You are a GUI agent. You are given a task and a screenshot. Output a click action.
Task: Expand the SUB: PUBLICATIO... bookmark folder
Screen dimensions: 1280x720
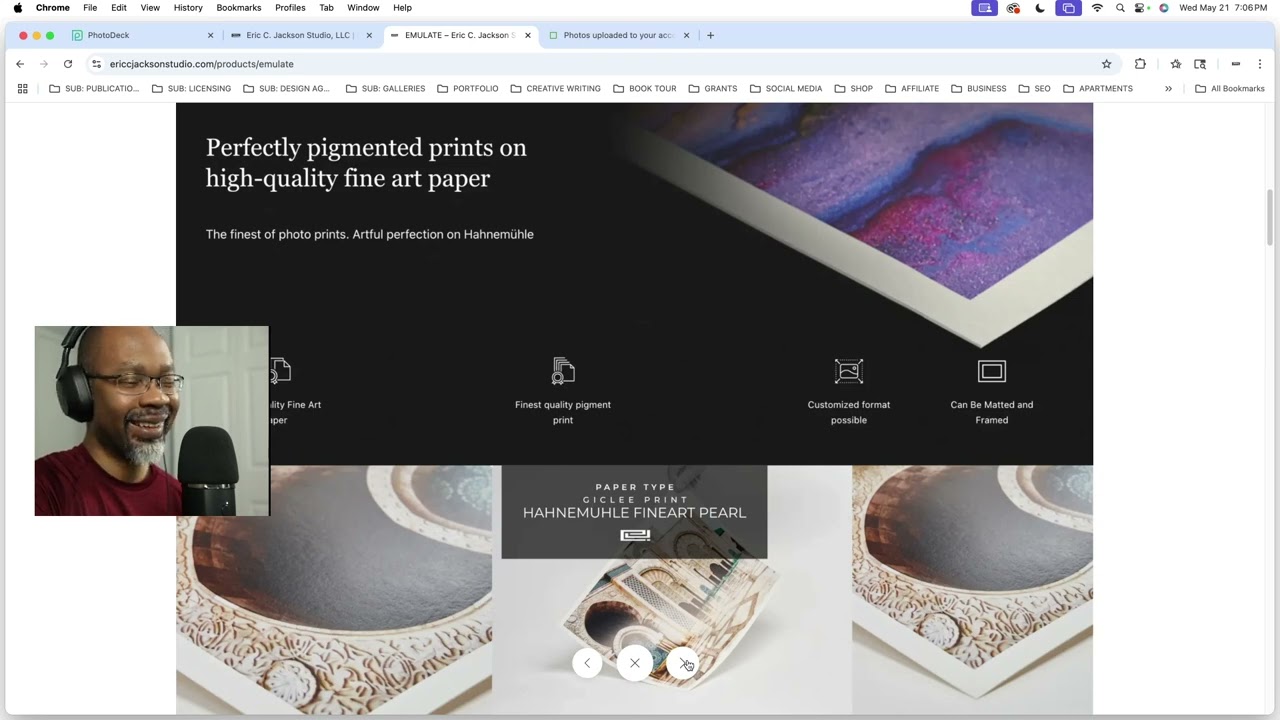point(94,88)
